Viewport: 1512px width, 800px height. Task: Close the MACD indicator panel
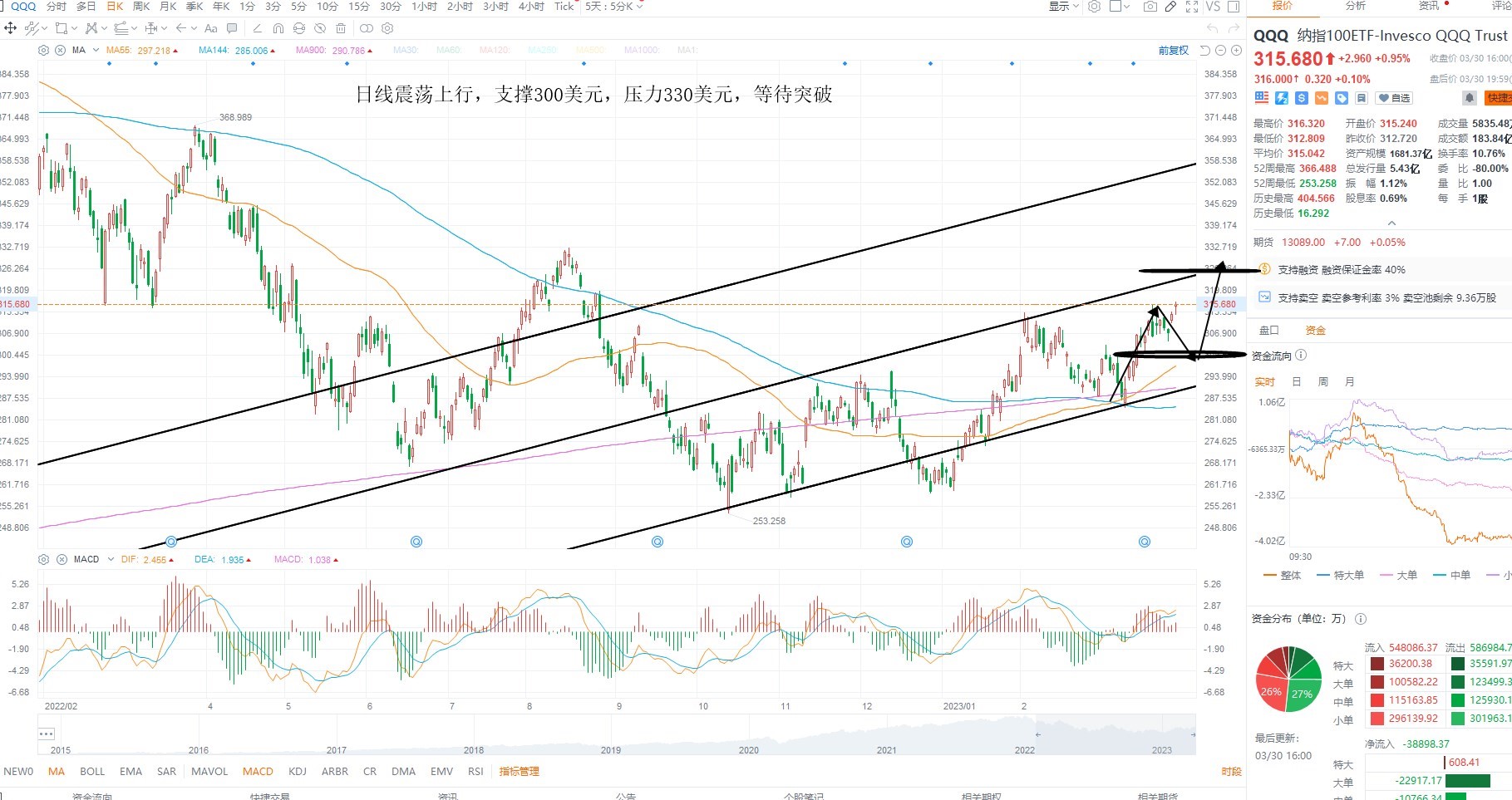pyautogui.click(x=61, y=560)
